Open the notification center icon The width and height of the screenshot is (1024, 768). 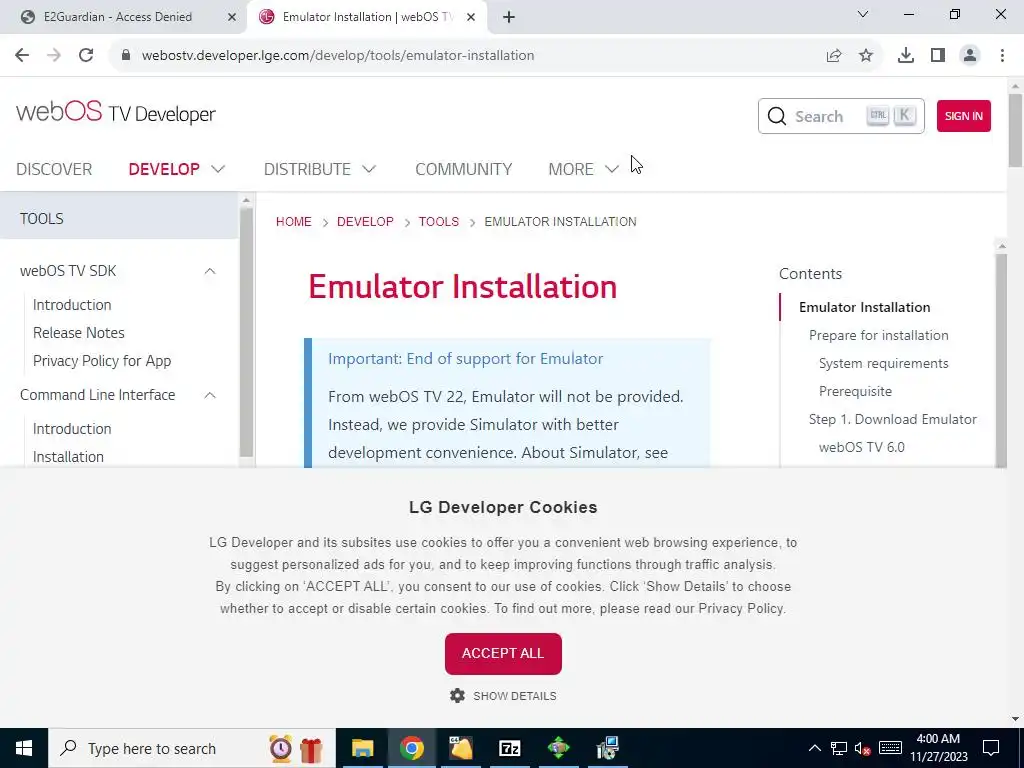tap(991, 748)
